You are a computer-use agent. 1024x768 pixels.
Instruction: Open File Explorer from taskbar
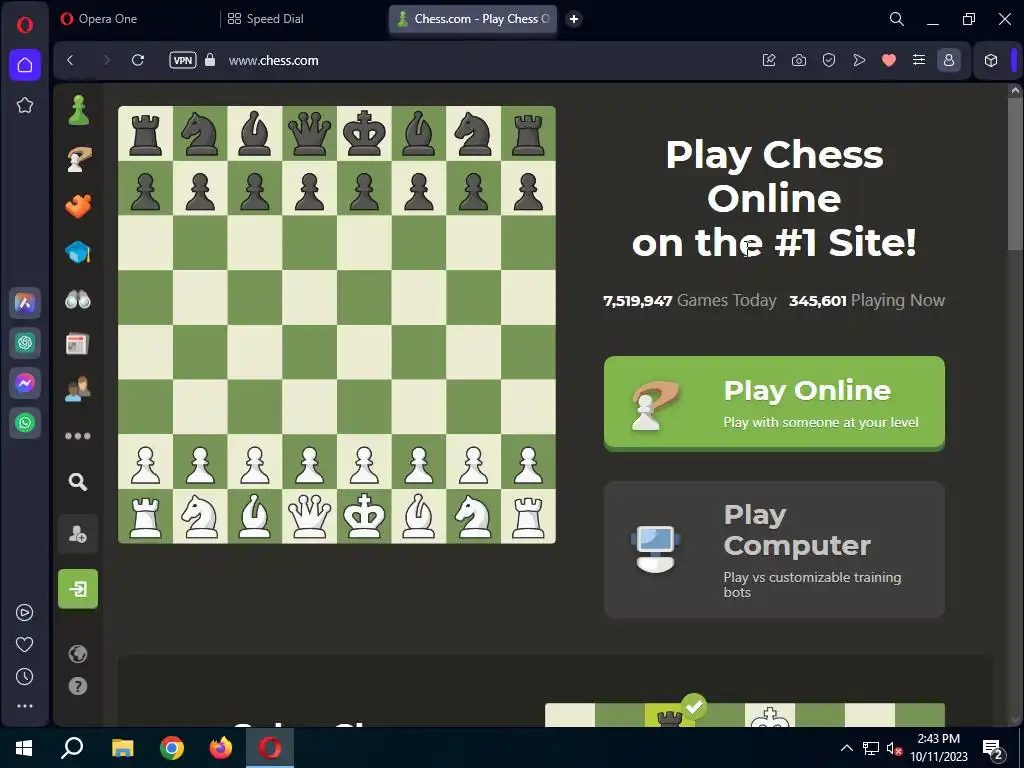point(122,748)
